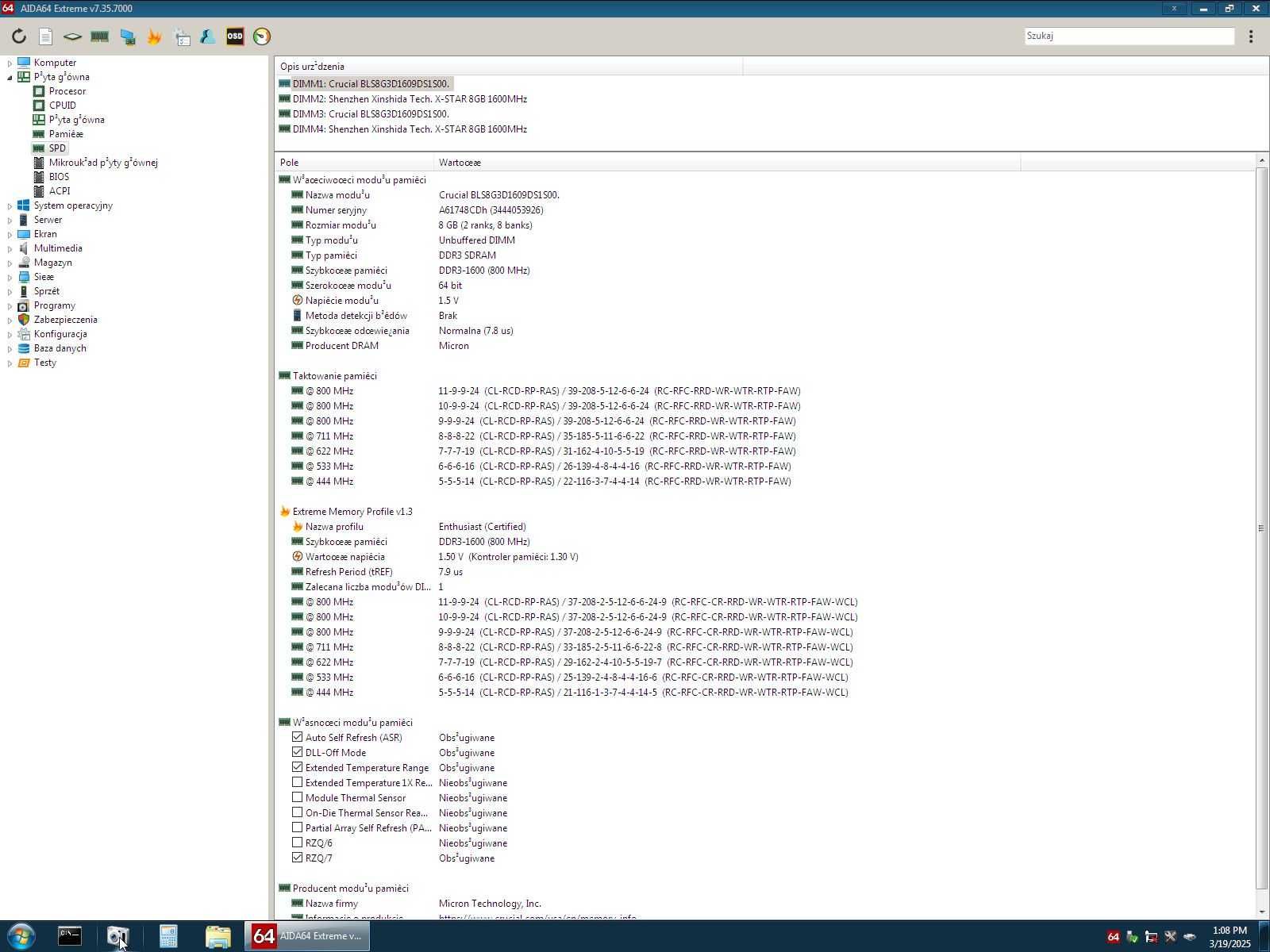This screenshot has width=1270, height=952.
Task: Open the file explorer taskbar icon
Action: point(217,937)
